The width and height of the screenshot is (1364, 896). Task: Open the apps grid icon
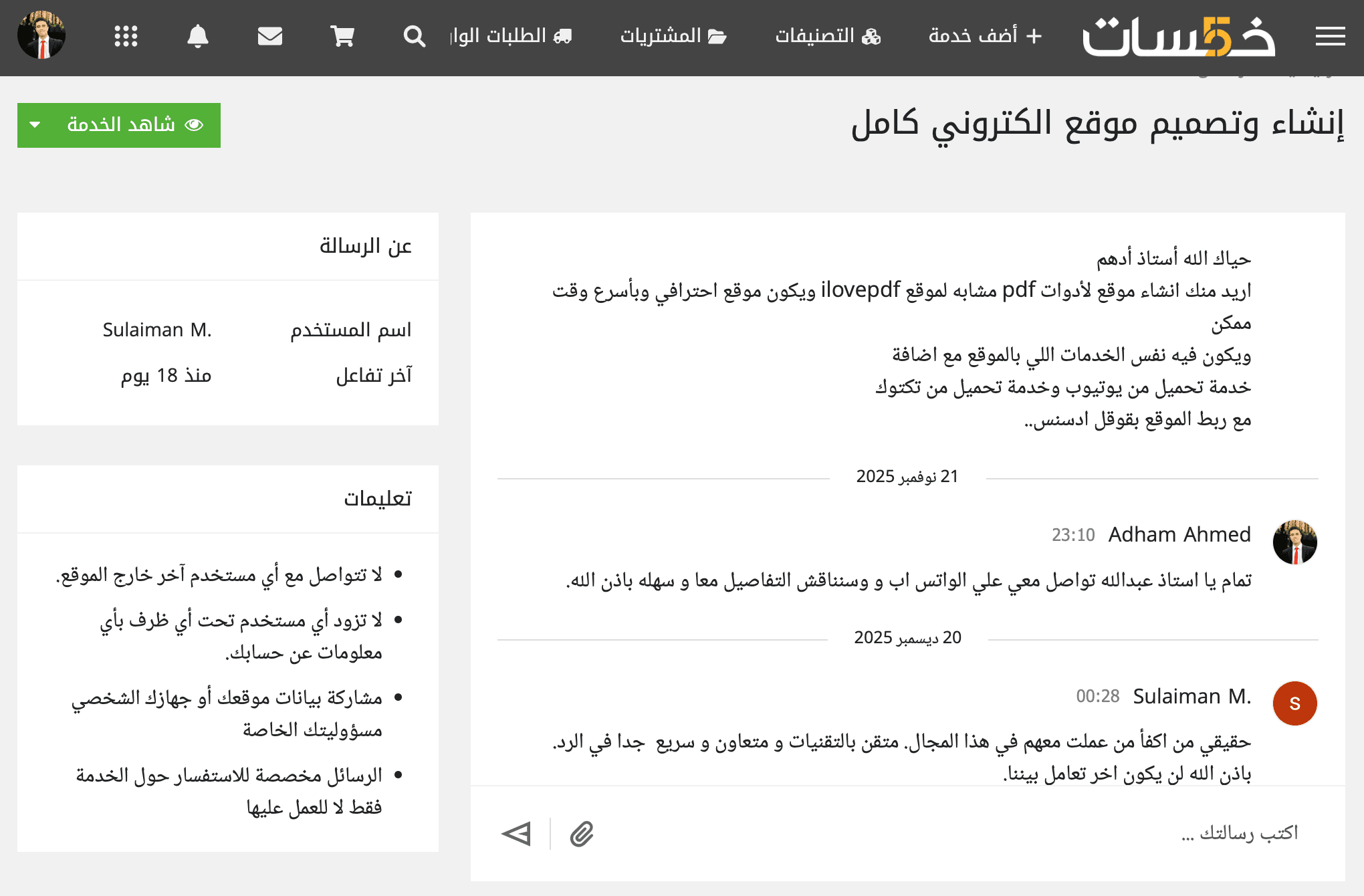click(x=126, y=37)
